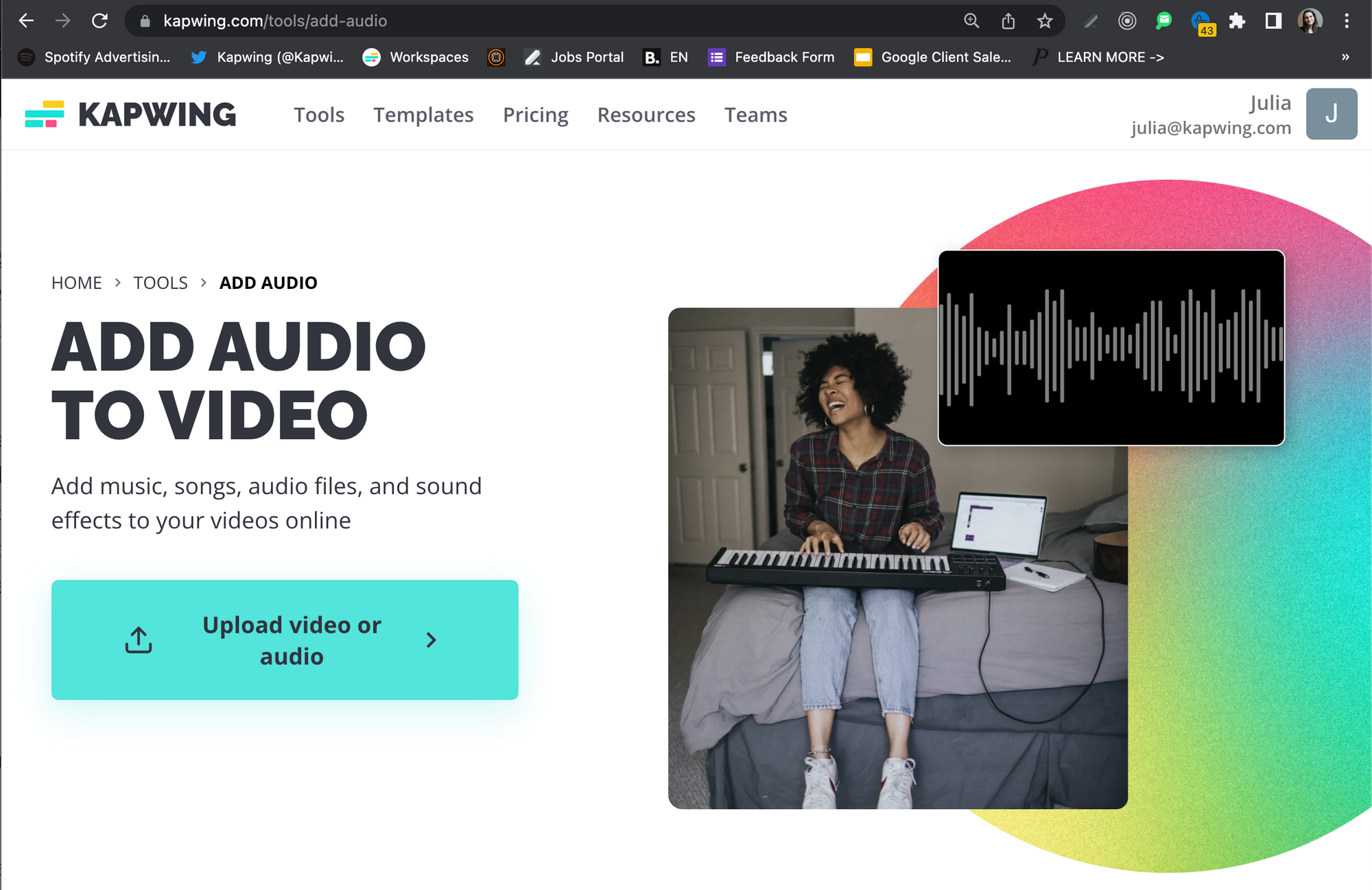Open the Resources navigation menu
Screen dimensions: 1372x890
(x=646, y=115)
